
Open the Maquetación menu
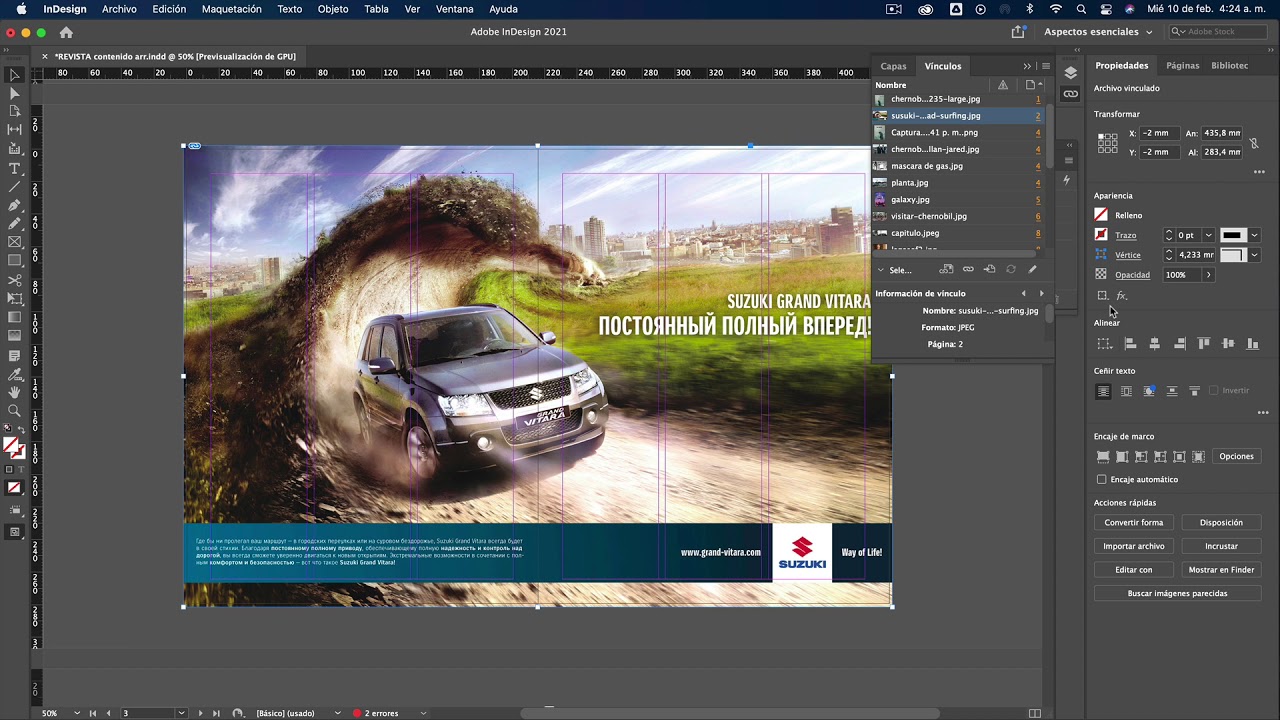click(231, 9)
